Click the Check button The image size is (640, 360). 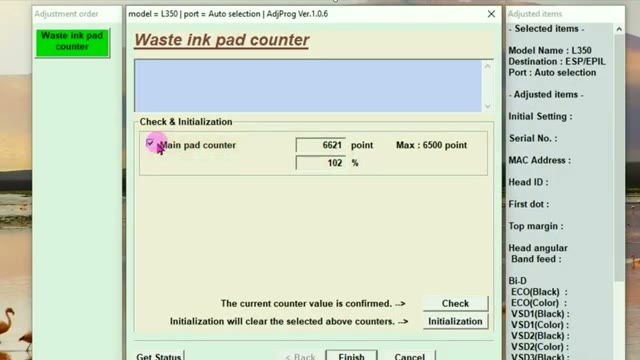tap(455, 303)
